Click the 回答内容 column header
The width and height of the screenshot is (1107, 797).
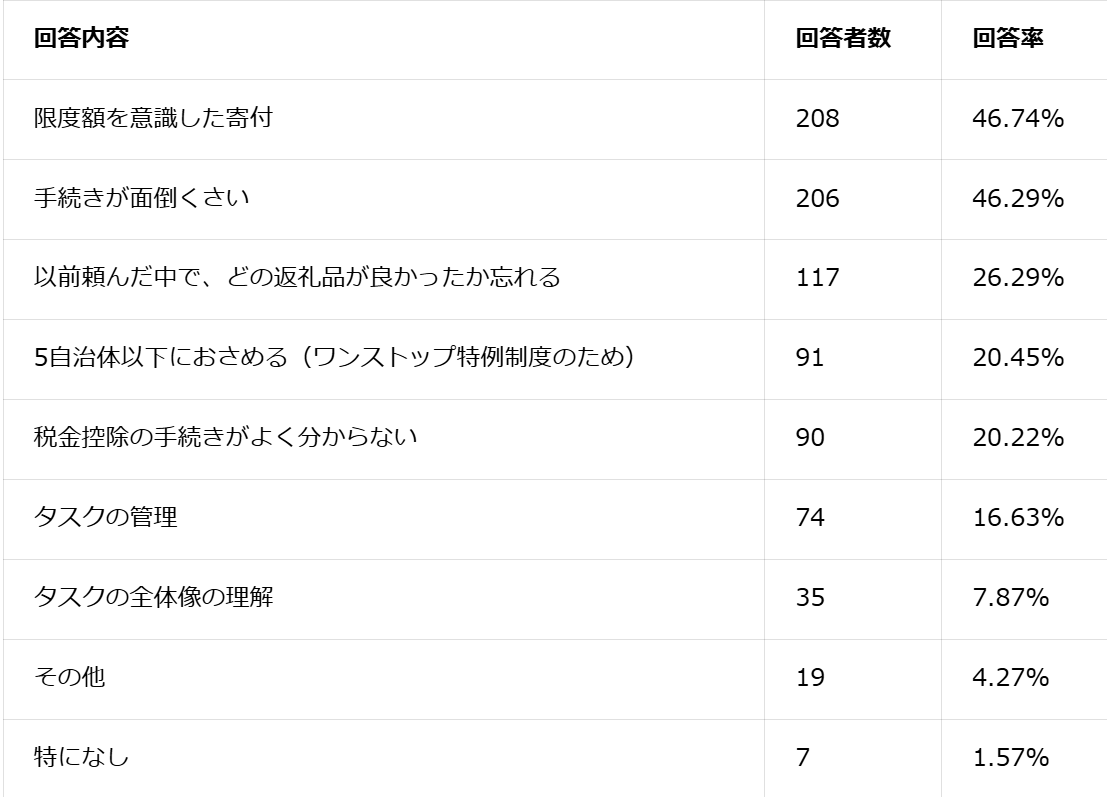tap(81, 39)
